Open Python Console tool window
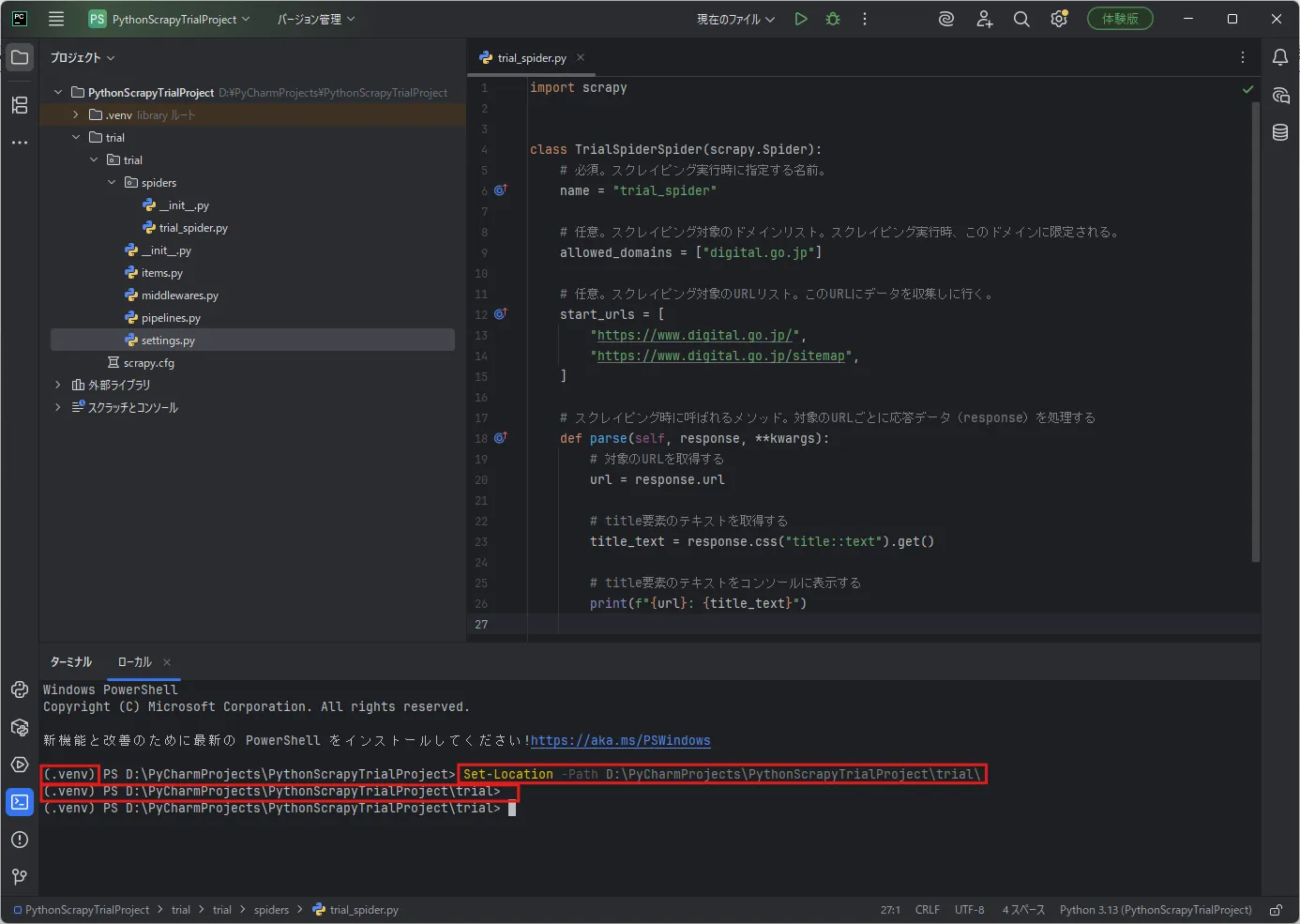 pos(20,689)
